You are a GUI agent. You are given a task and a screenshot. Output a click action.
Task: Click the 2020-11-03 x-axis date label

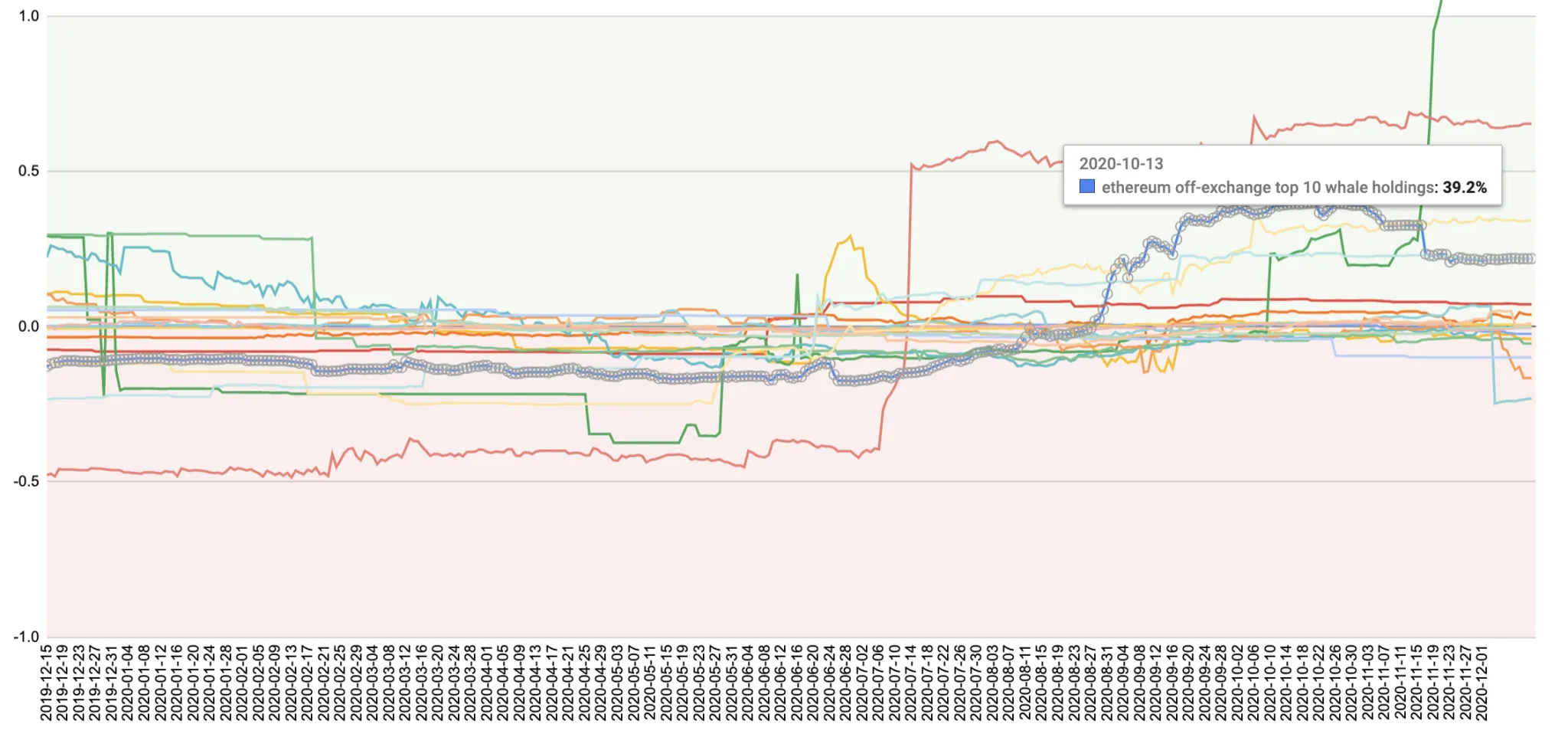click(1367, 682)
